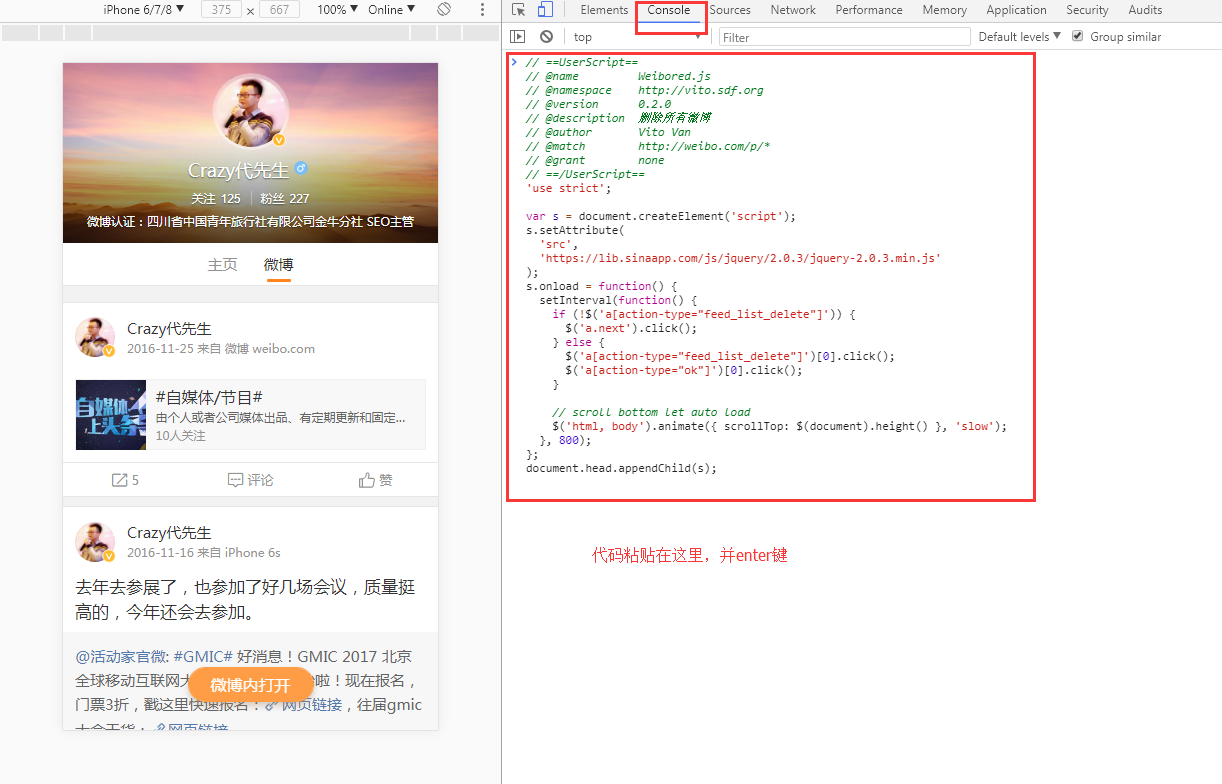The image size is (1222, 784).
Task: Switch to the Audits tab
Action: click(1145, 10)
